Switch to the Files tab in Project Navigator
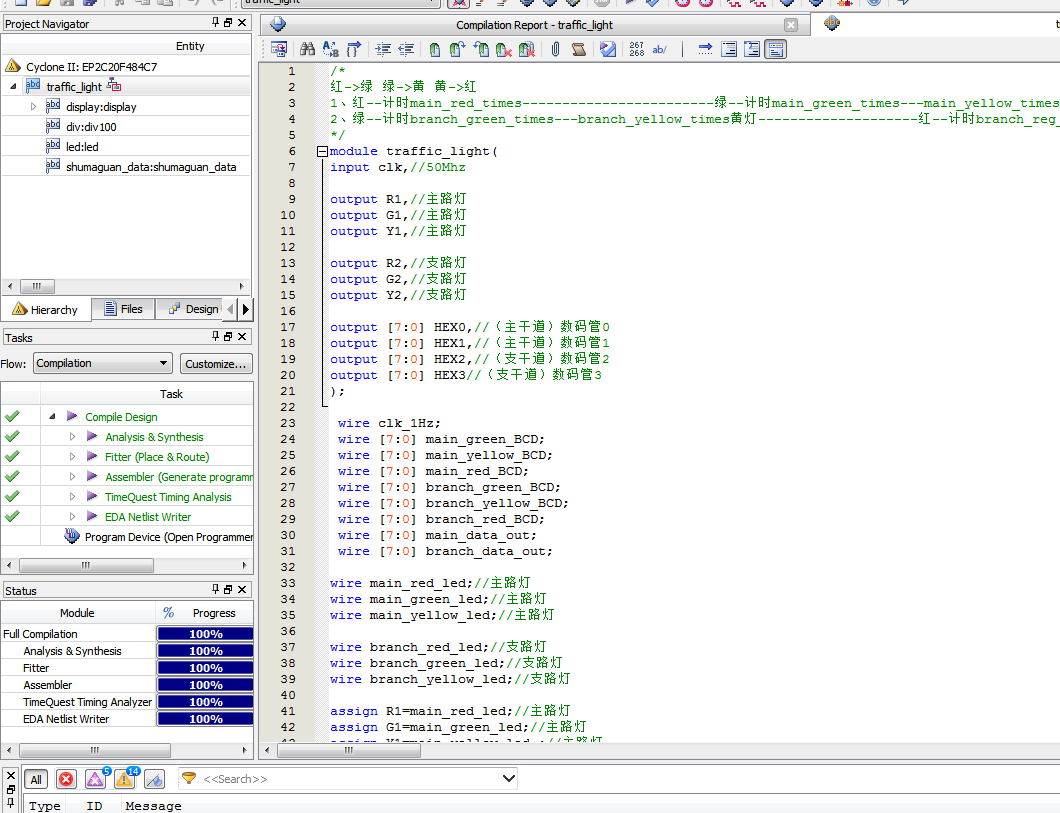Viewport: 1060px width, 813px height. coord(122,309)
